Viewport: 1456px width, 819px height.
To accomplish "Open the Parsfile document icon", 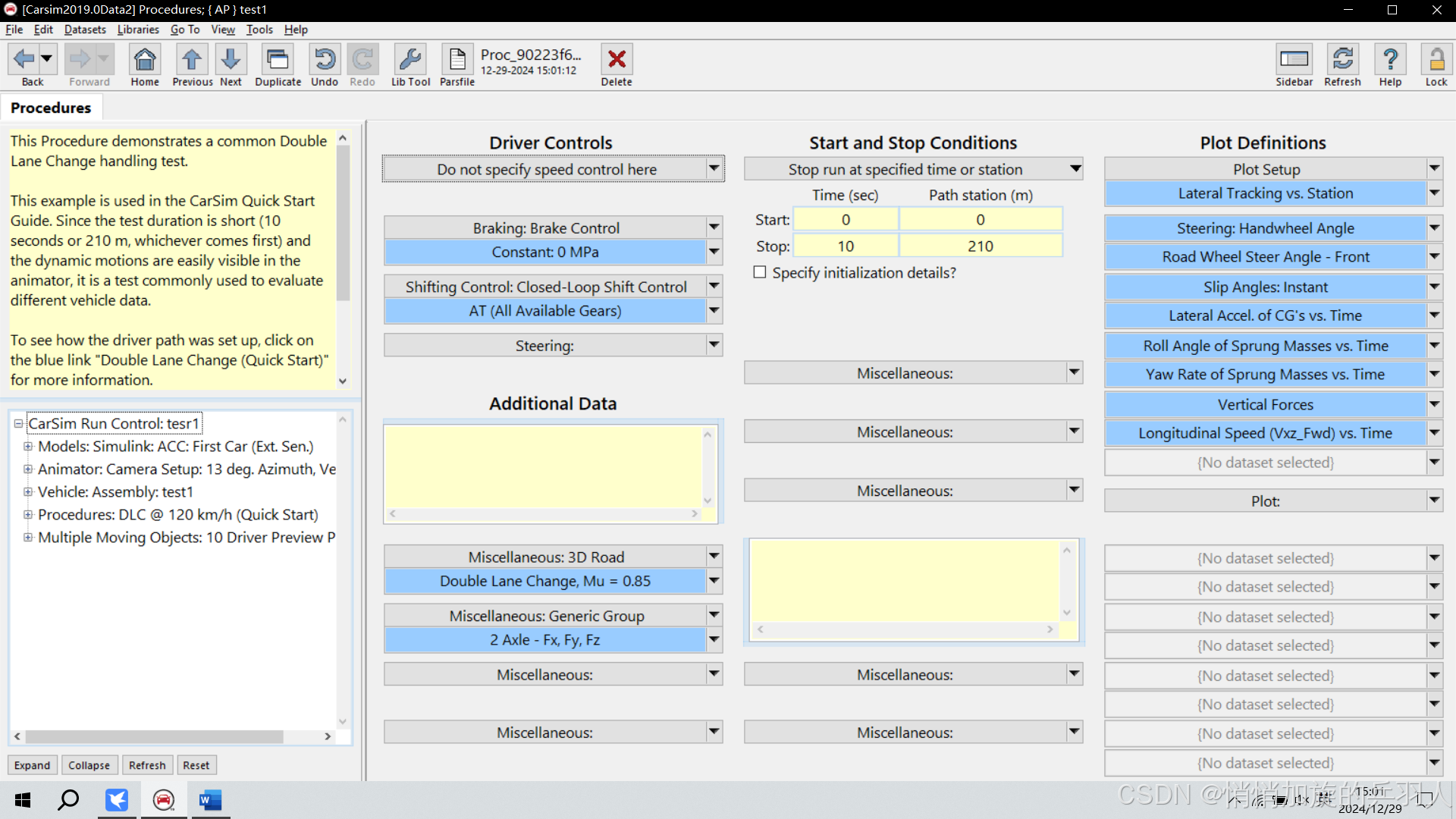I will pos(457,60).
